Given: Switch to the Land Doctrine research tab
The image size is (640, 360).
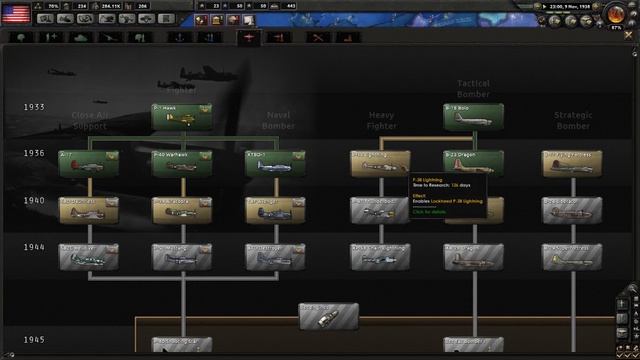Looking at the screenshot, I should click(x=140, y=38).
